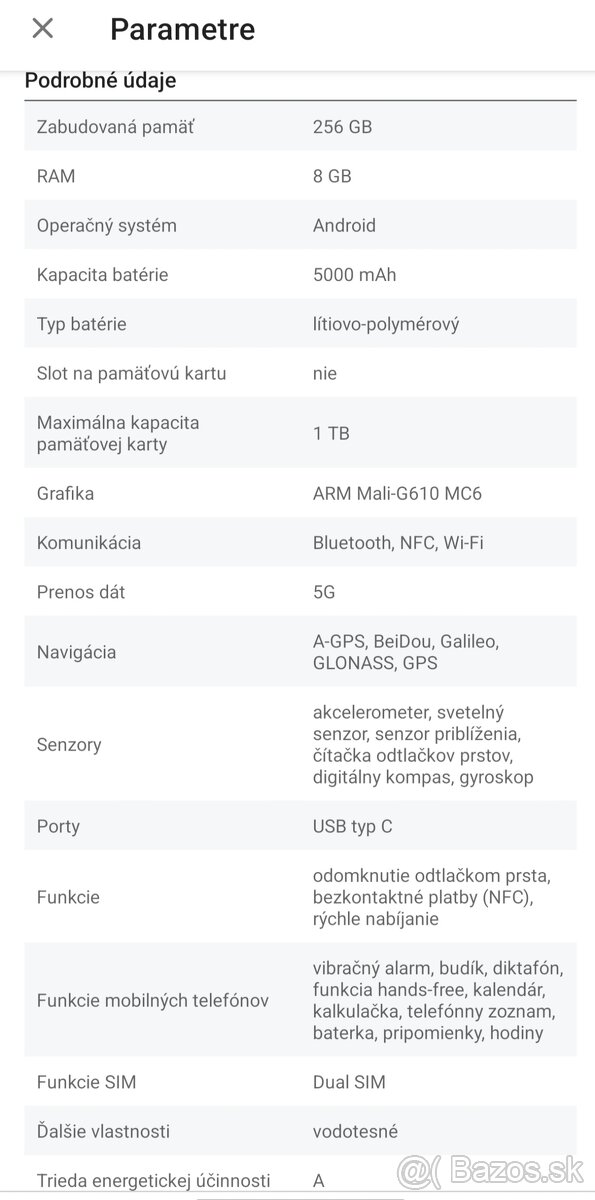The width and height of the screenshot is (595, 1200).
Task: Click the 5000 mAh battery value
Action: 355,274
